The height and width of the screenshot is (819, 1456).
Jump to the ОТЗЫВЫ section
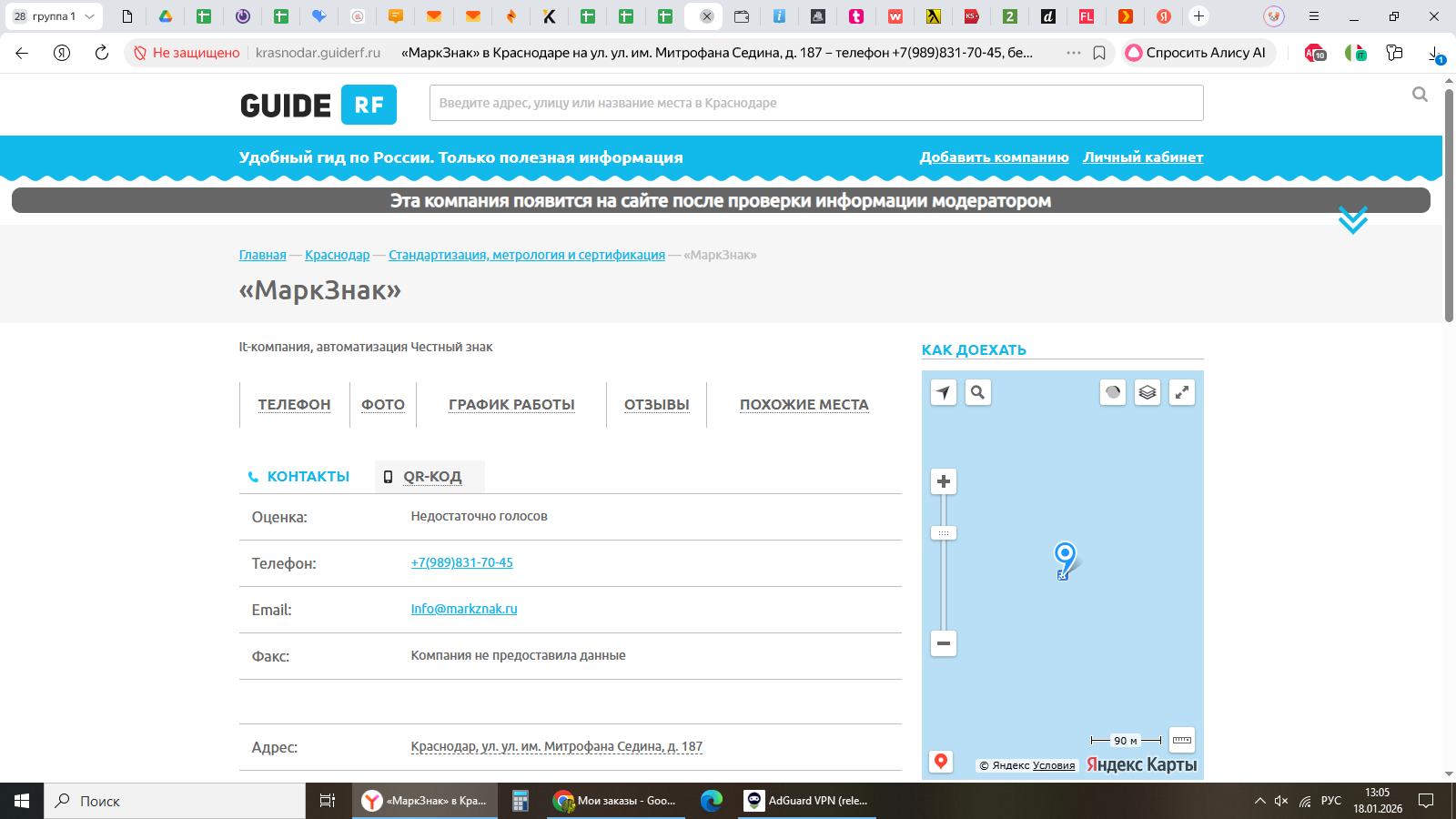656,404
